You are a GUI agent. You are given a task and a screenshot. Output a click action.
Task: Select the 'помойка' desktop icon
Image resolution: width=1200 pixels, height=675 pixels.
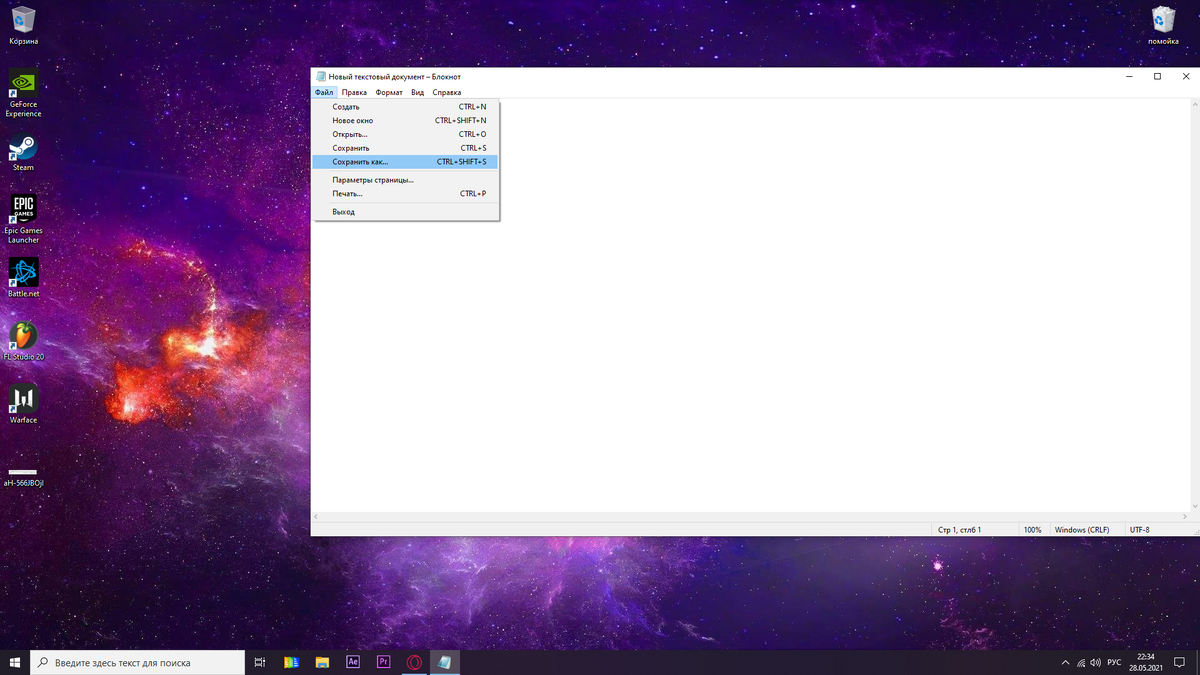click(1164, 26)
